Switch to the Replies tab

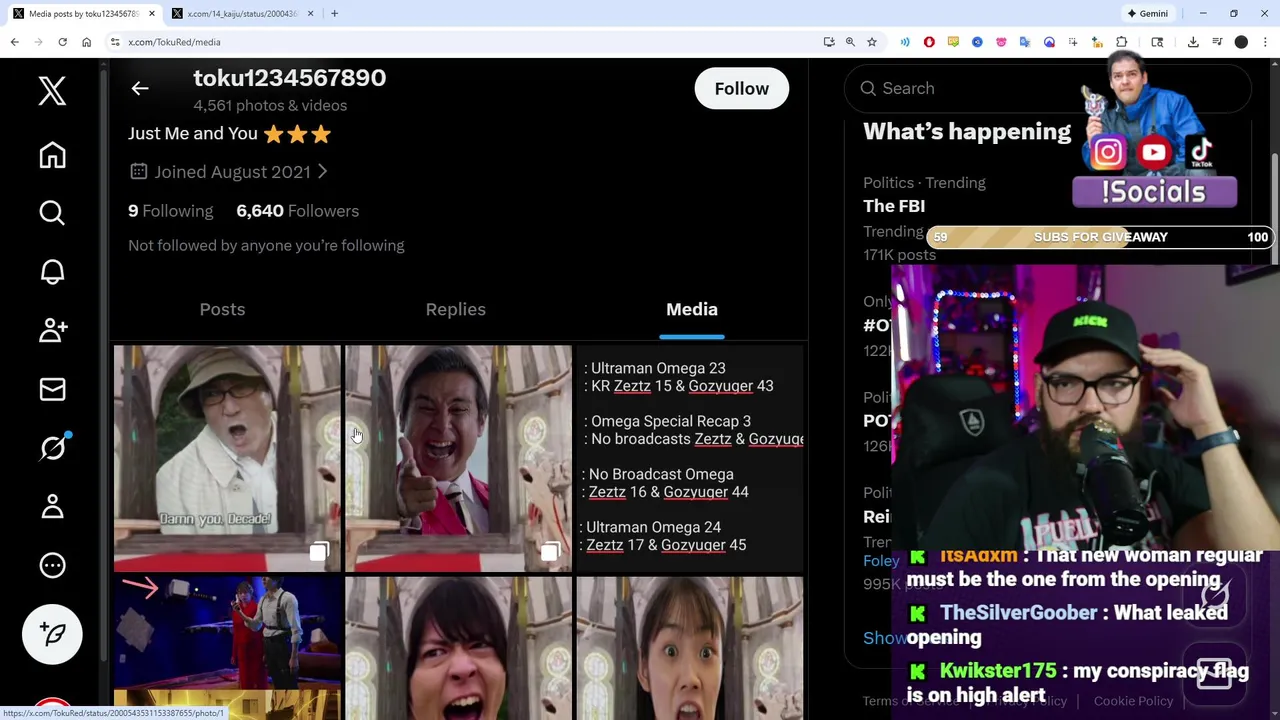point(455,309)
